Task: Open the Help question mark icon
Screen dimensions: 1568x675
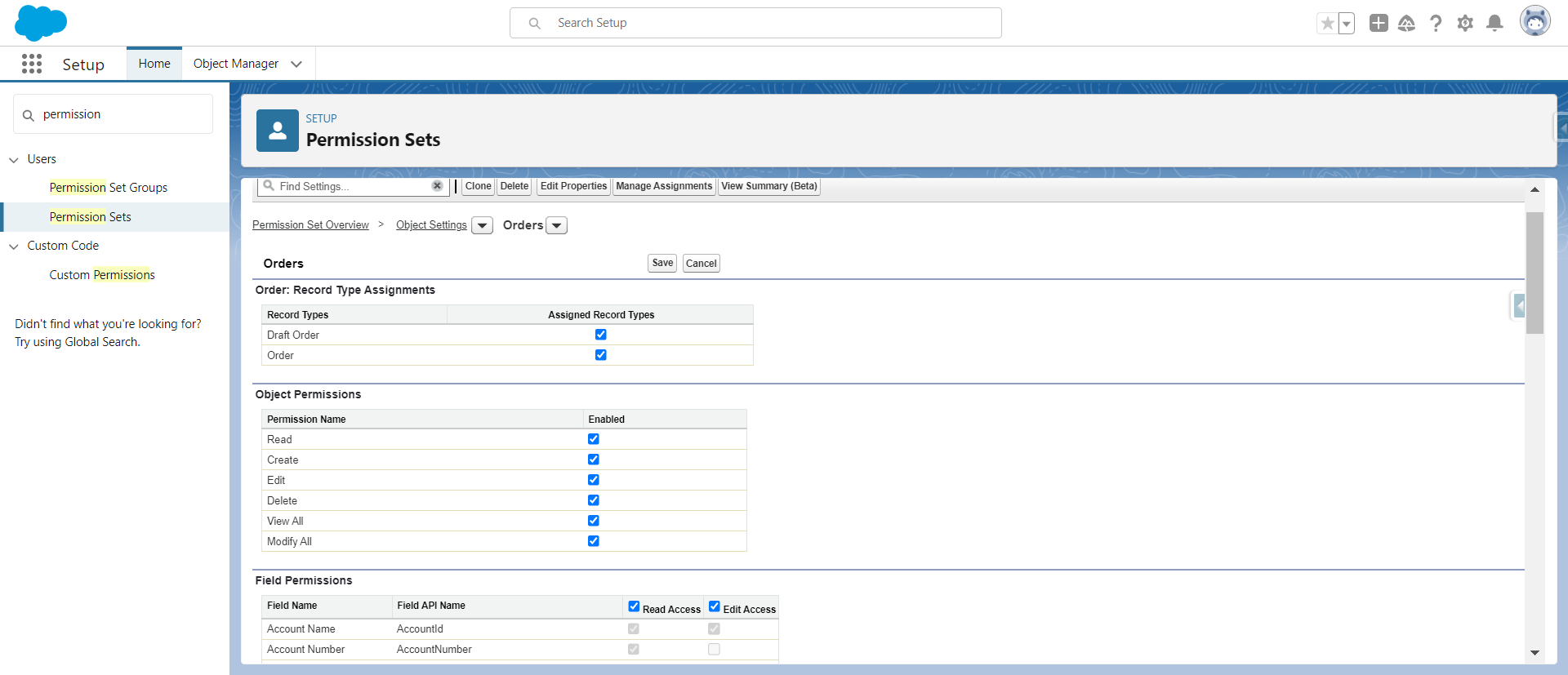Action: 1436,24
